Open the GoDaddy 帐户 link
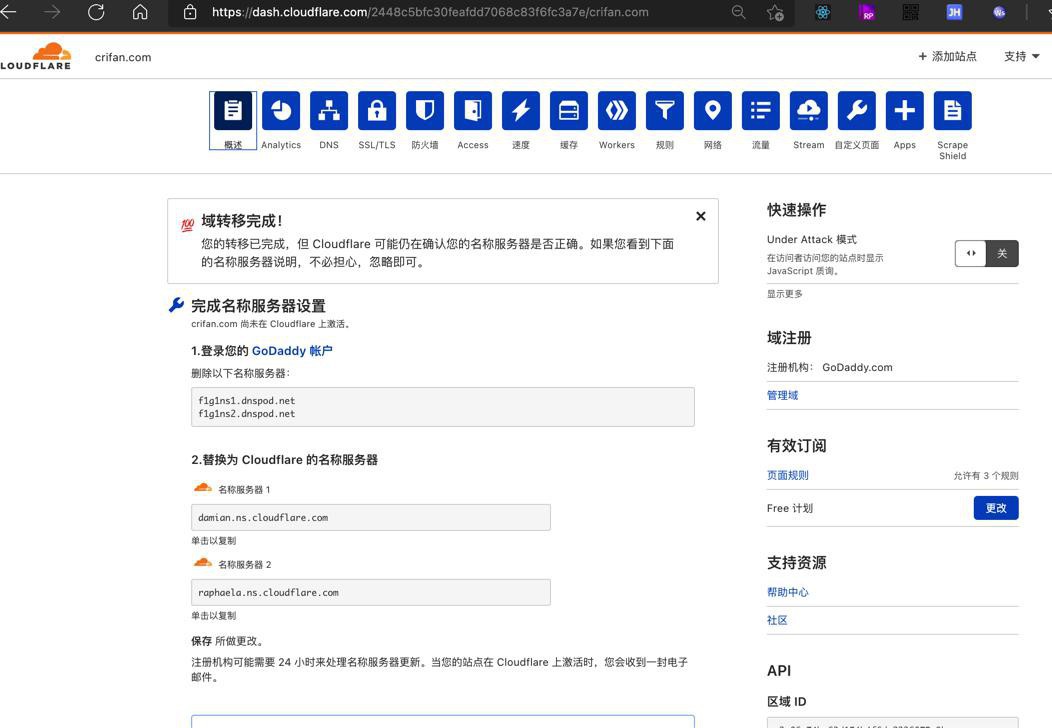 292,351
